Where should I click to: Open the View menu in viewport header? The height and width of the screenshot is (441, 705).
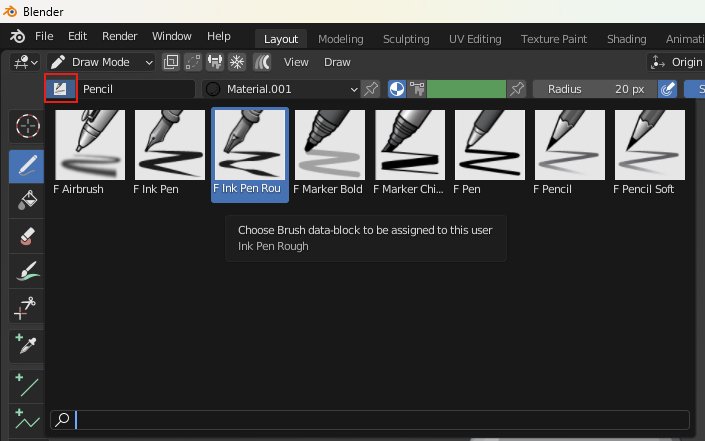coord(296,62)
